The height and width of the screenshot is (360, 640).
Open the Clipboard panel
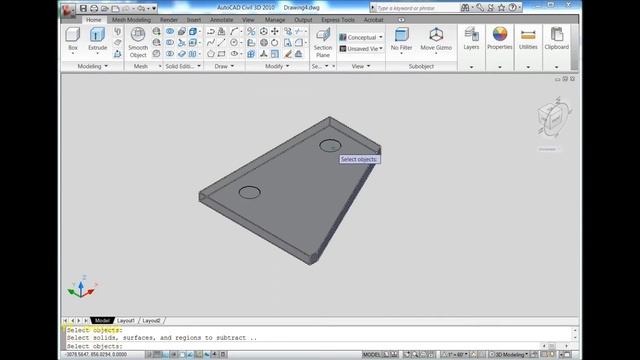[x=557, y=39]
